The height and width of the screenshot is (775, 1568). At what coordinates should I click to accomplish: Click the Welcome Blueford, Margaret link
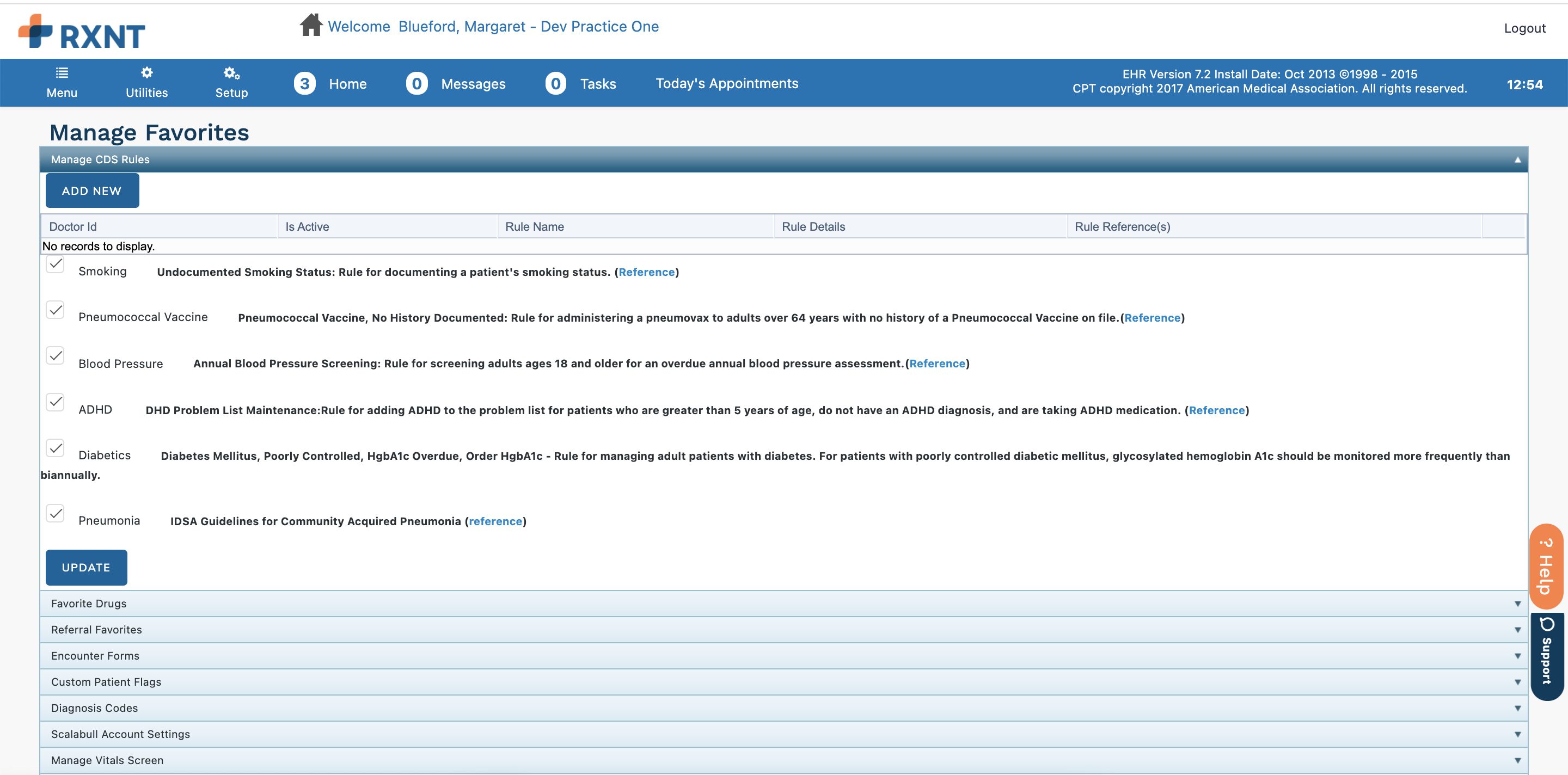tap(493, 26)
